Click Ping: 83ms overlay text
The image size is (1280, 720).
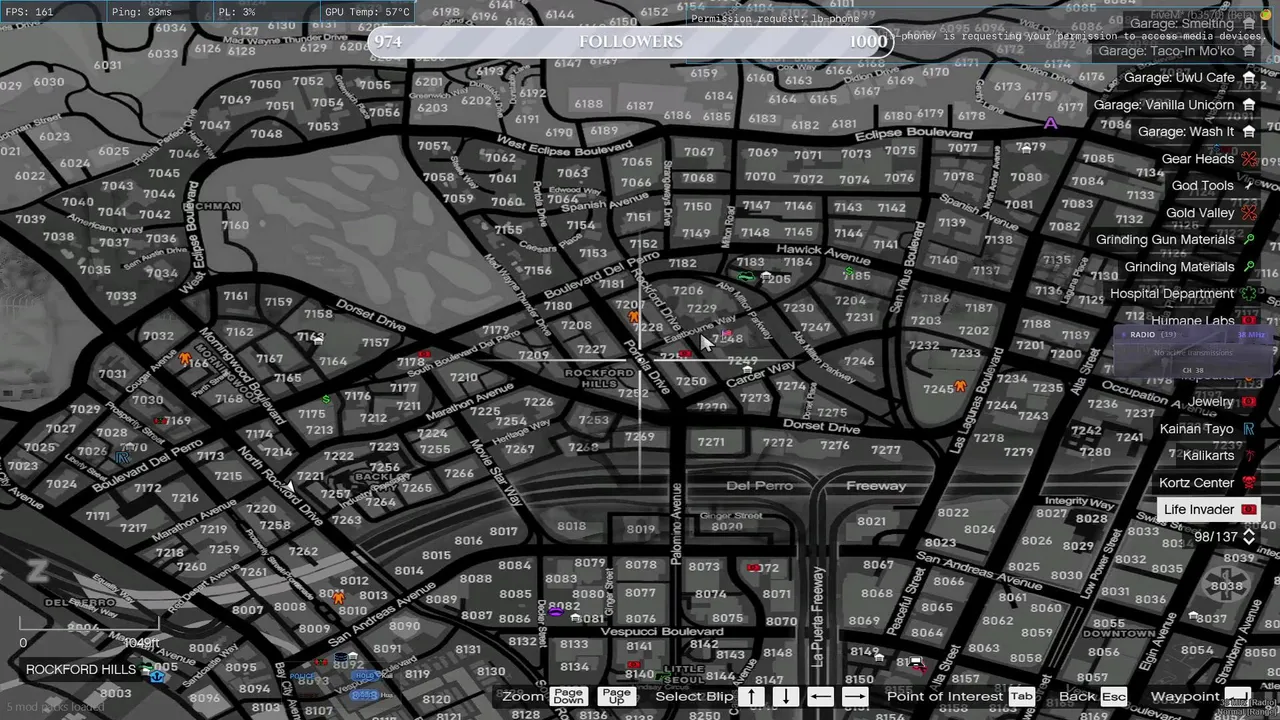(141, 12)
